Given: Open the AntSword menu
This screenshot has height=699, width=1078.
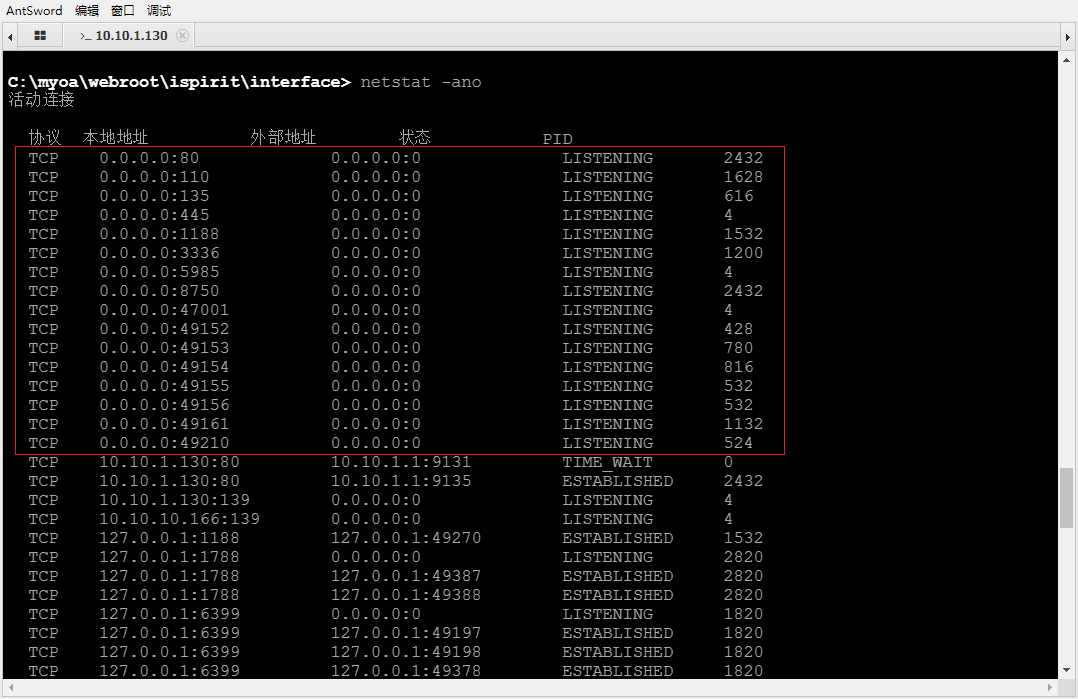Looking at the screenshot, I should point(34,10).
